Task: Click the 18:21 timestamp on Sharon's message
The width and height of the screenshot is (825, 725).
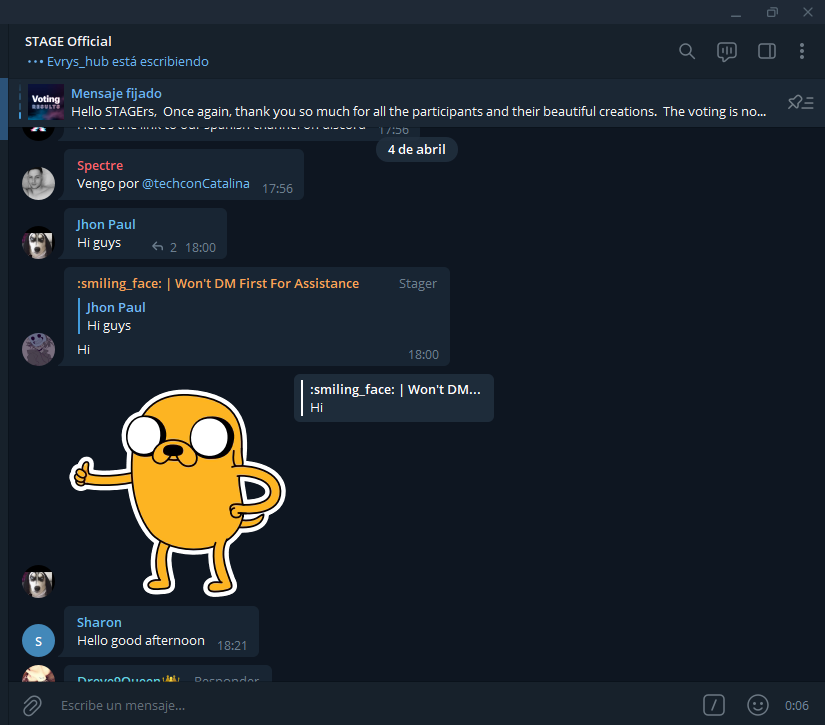Action: [x=232, y=646]
